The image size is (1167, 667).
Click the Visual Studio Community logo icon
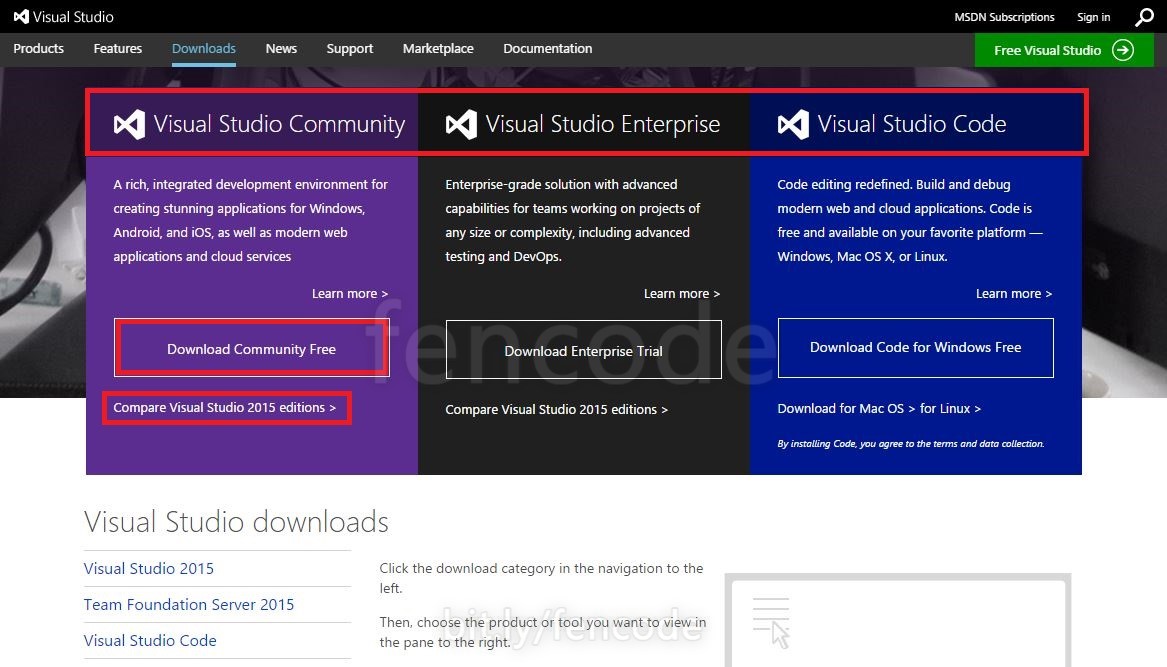tap(130, 124)
